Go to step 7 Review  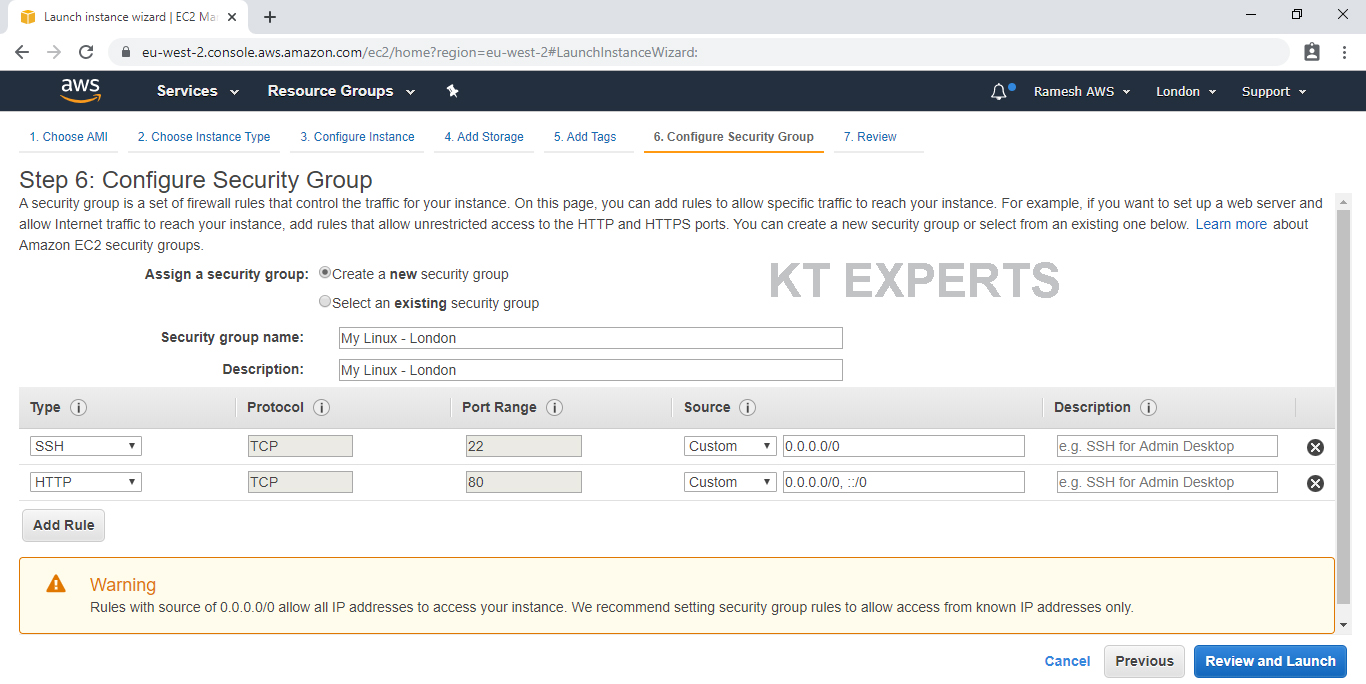pyautogui.click(x=870, y=137)
